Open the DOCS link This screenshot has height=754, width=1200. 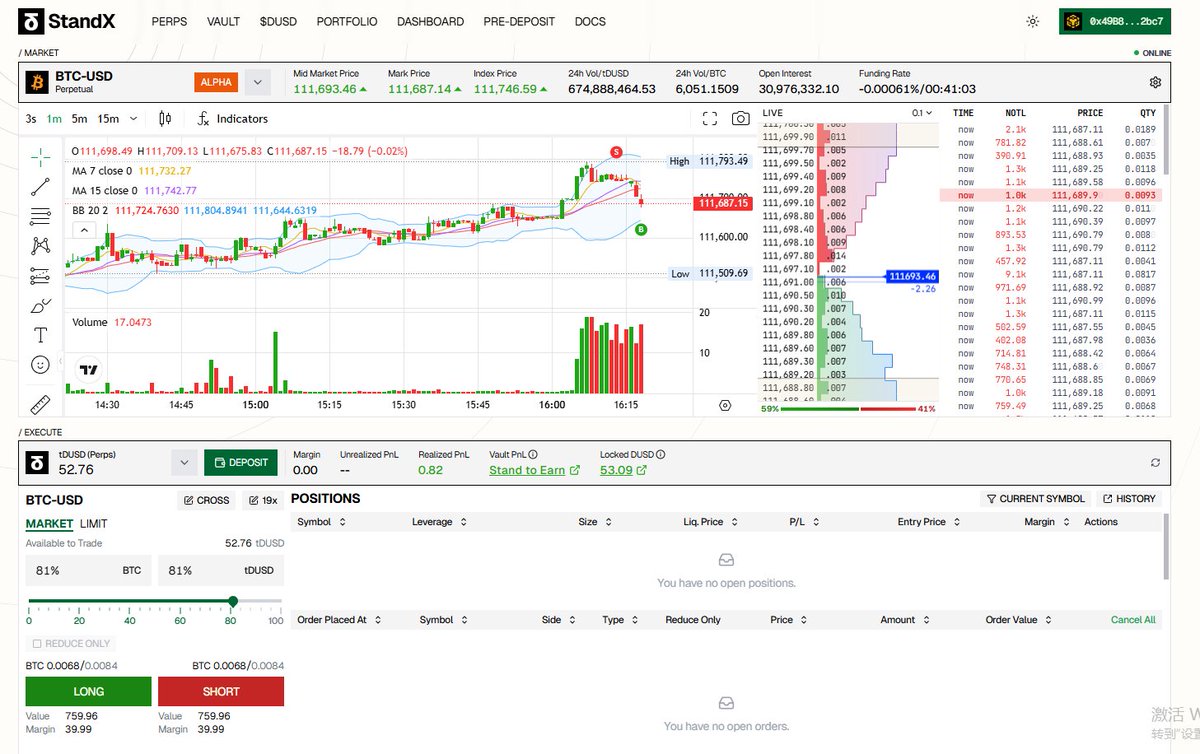tap(590, 21)
